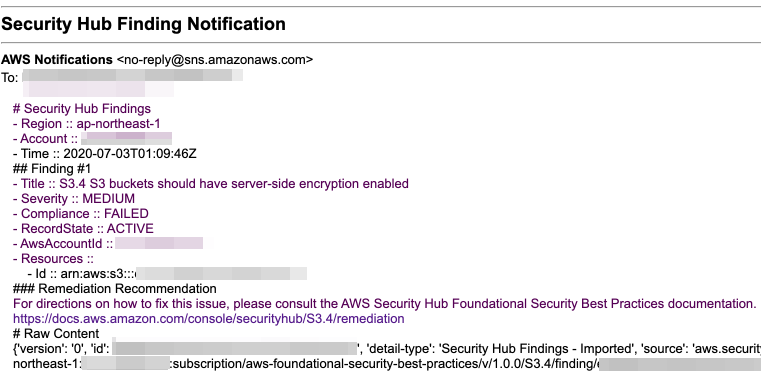Click the Security Hub Finding Notification subject heading
This screenshot has width=761, height=371.
coord(143,24)
